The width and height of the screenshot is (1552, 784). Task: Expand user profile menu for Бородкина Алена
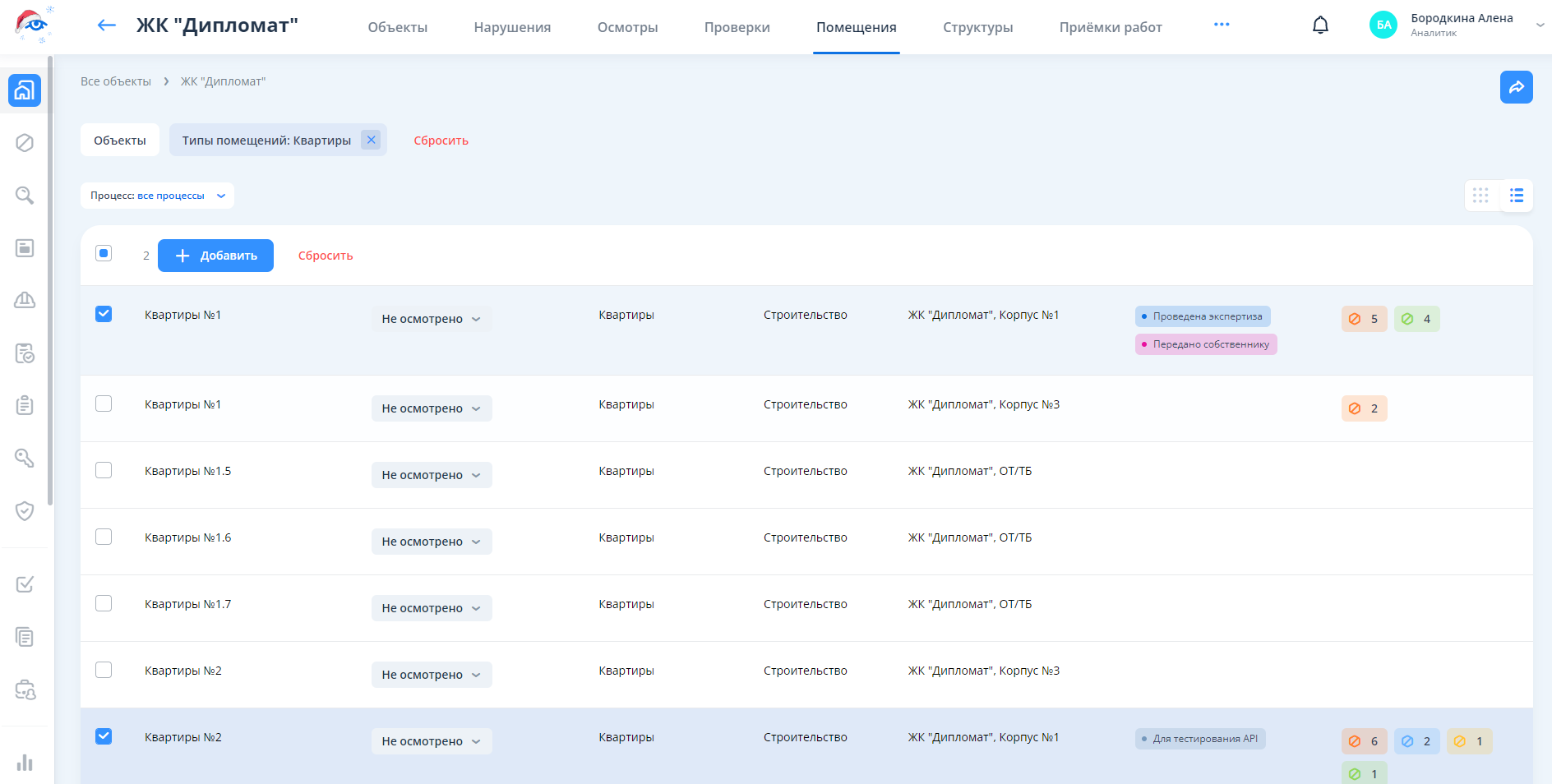click(1539, 25)
